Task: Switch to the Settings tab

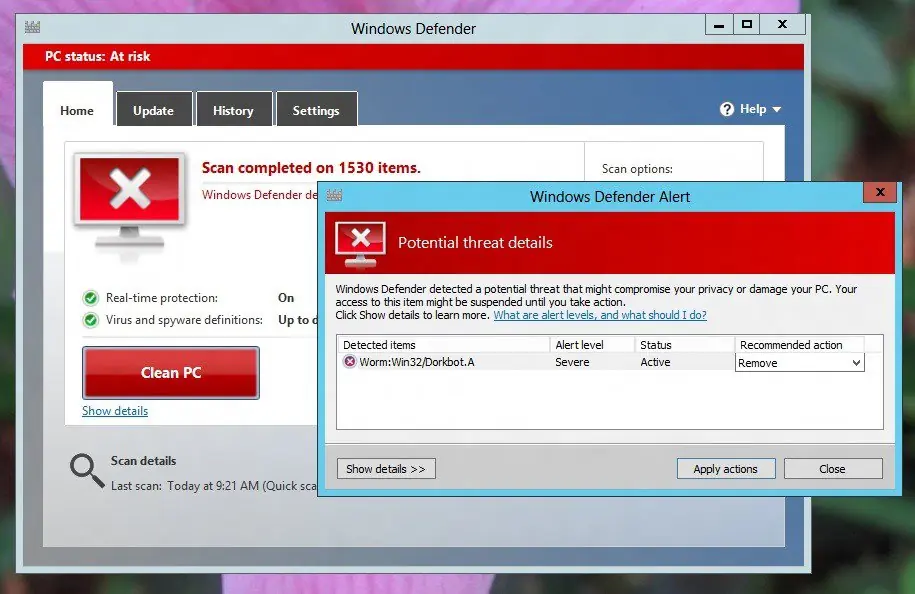Action: pos(316,109)
